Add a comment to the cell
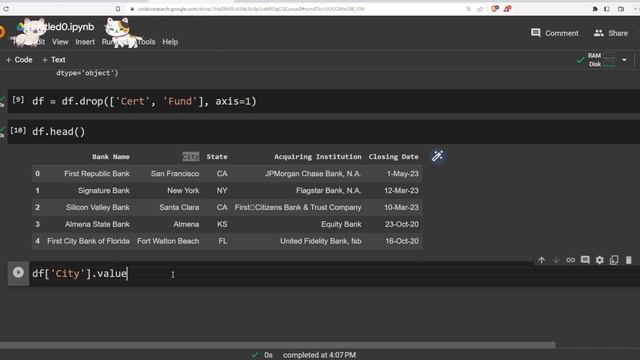The height and width of the screenshot is (360, 640). [585, 260]
